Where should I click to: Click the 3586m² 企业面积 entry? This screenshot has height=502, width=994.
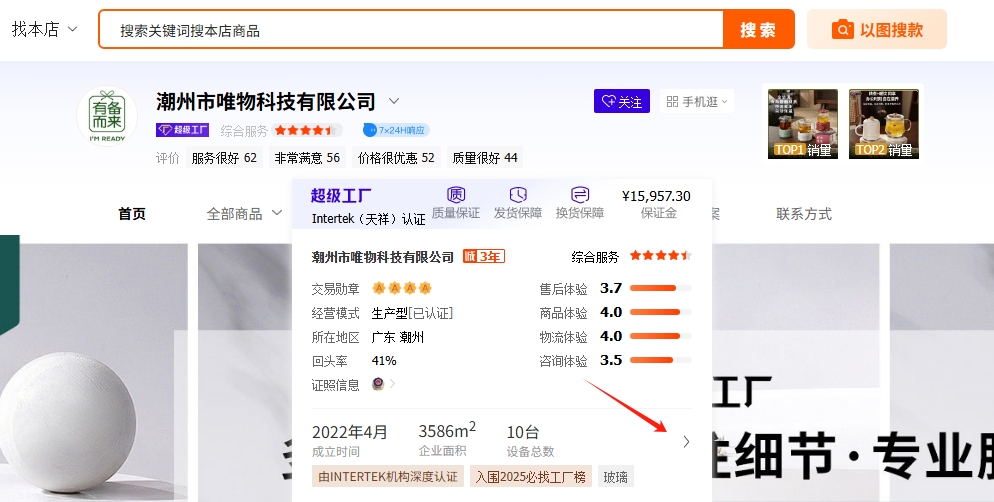point(447,439)
